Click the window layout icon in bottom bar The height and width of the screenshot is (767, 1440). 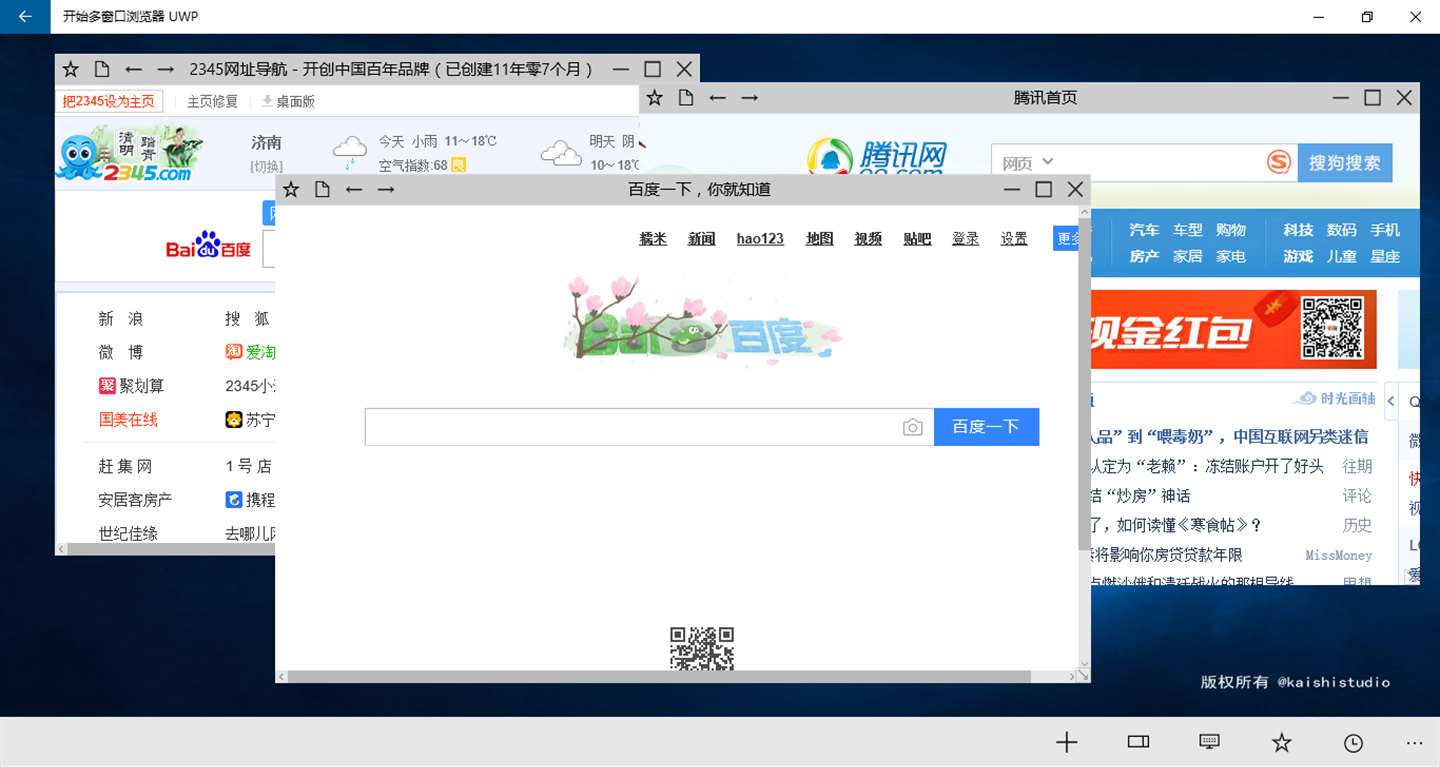pyautogui.click(x=1138, y=742)
